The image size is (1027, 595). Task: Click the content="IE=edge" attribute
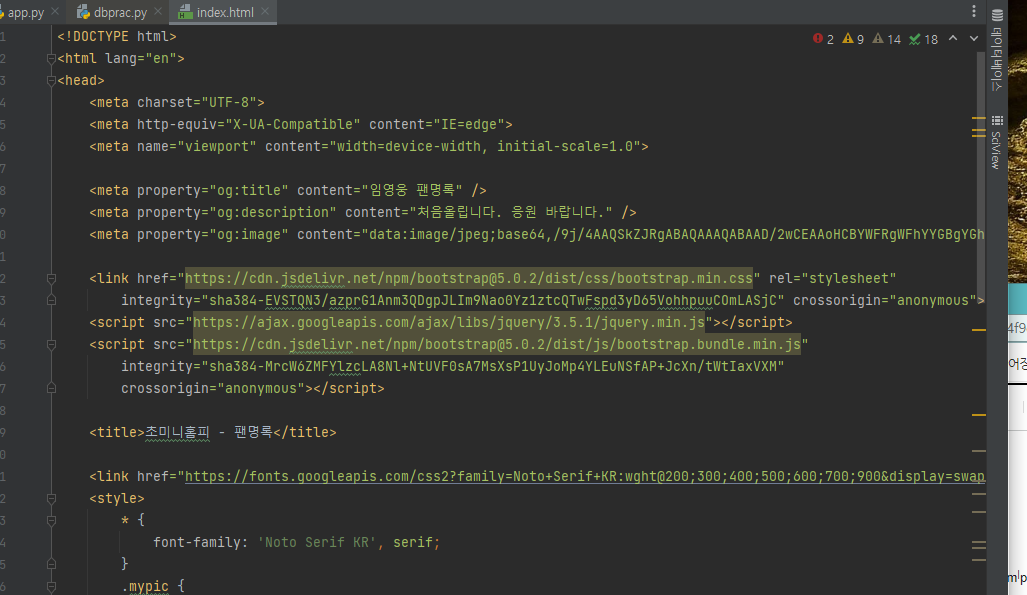[x=437, y=125]
